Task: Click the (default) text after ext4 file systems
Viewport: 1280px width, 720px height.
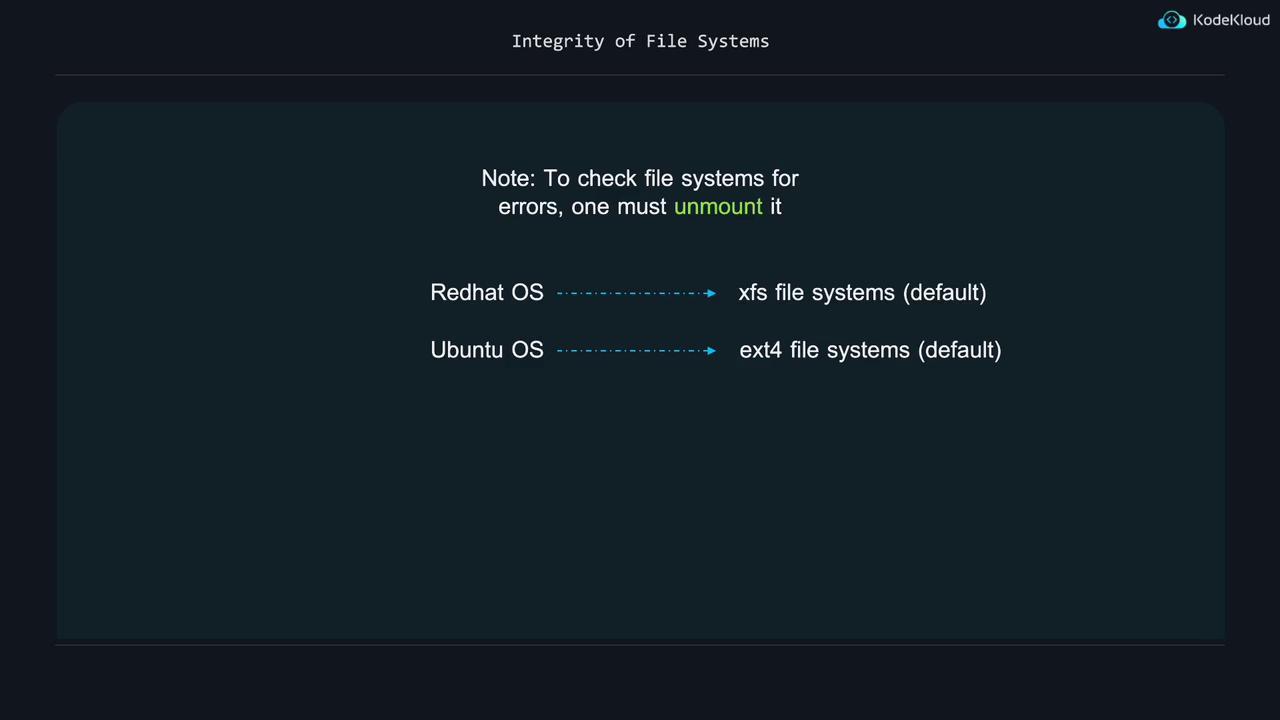Action: tap(959, 350)
